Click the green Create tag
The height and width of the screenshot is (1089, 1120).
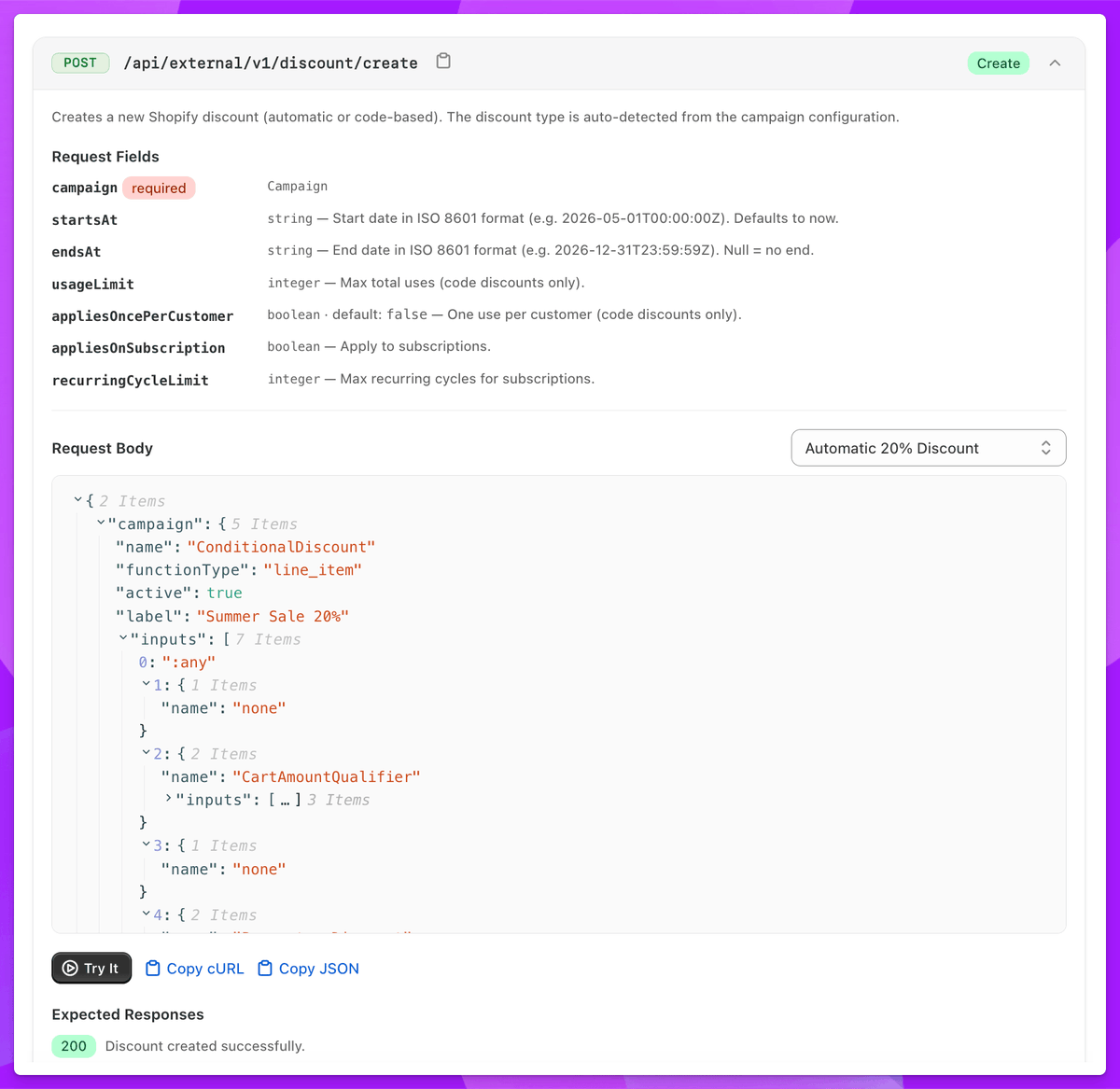point(999,63)
